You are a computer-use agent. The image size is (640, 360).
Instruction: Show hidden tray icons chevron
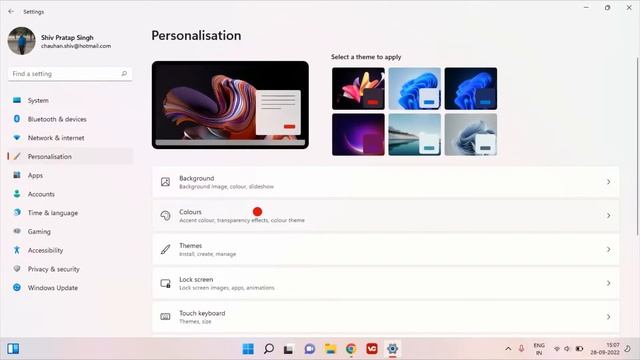(508, 349)
